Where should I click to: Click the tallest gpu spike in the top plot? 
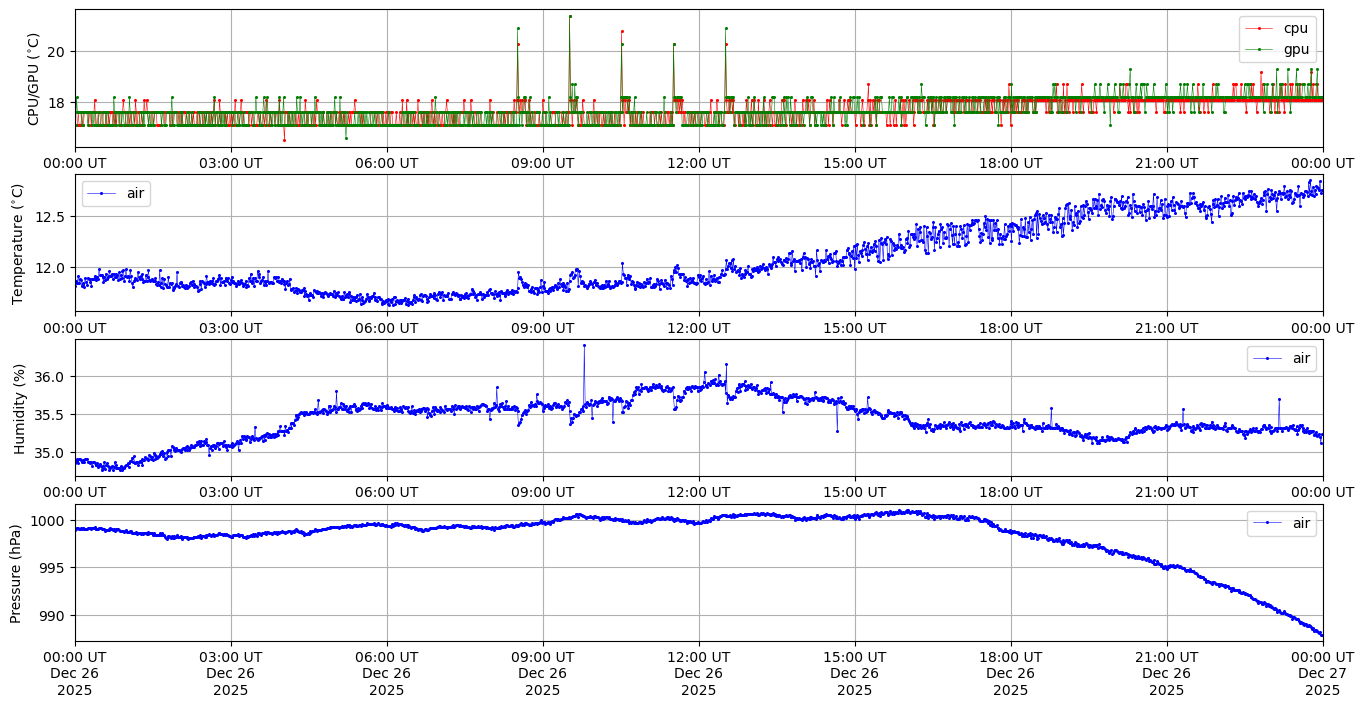click(570, 16)
